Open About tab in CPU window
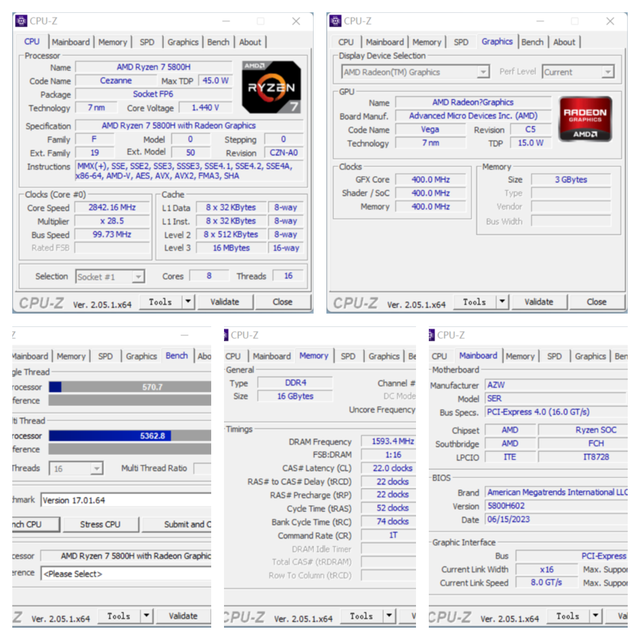The width and height of the screenshot is (640, 640). [x=250, y=42]
